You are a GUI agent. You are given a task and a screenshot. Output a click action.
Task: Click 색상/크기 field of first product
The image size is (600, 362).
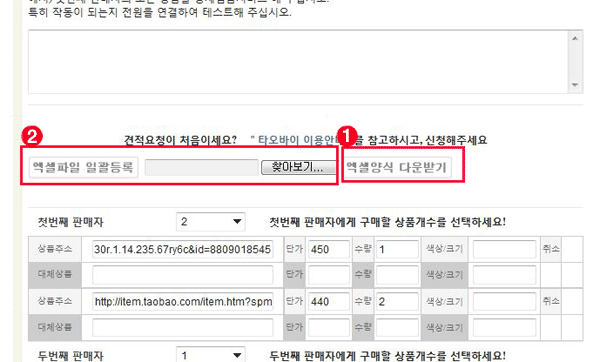(504, 249)
